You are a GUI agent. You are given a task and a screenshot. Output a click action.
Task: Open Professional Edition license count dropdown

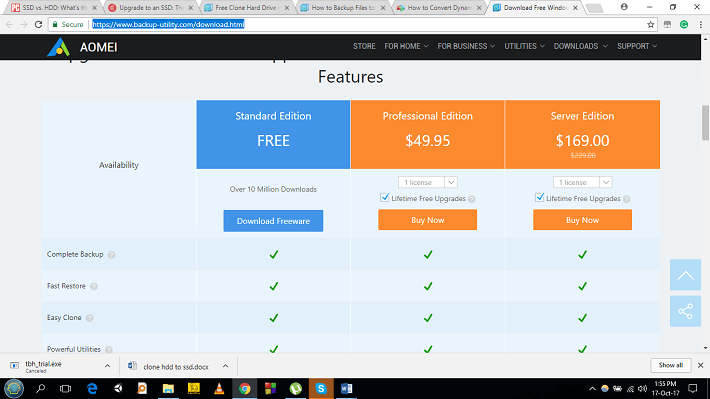coord(428,182)
